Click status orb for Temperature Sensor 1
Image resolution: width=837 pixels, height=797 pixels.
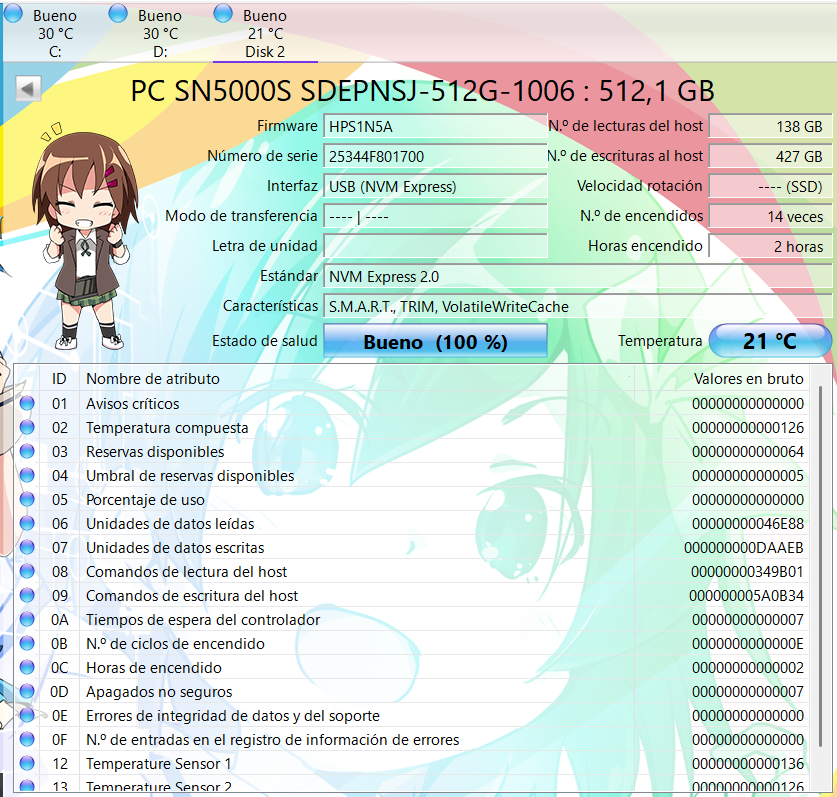(x=27, y=763)
